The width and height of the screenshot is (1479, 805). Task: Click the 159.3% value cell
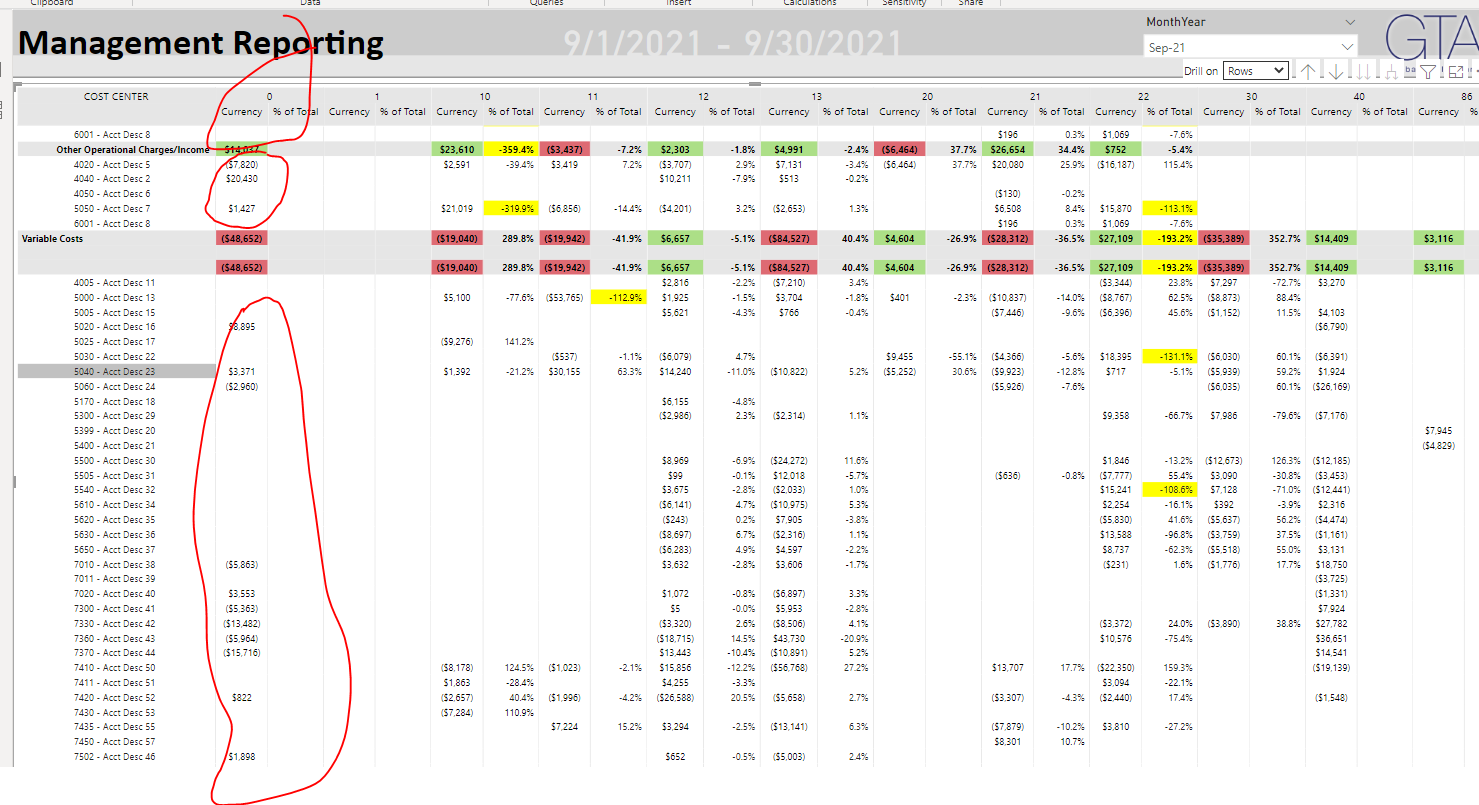point(1177,668)
